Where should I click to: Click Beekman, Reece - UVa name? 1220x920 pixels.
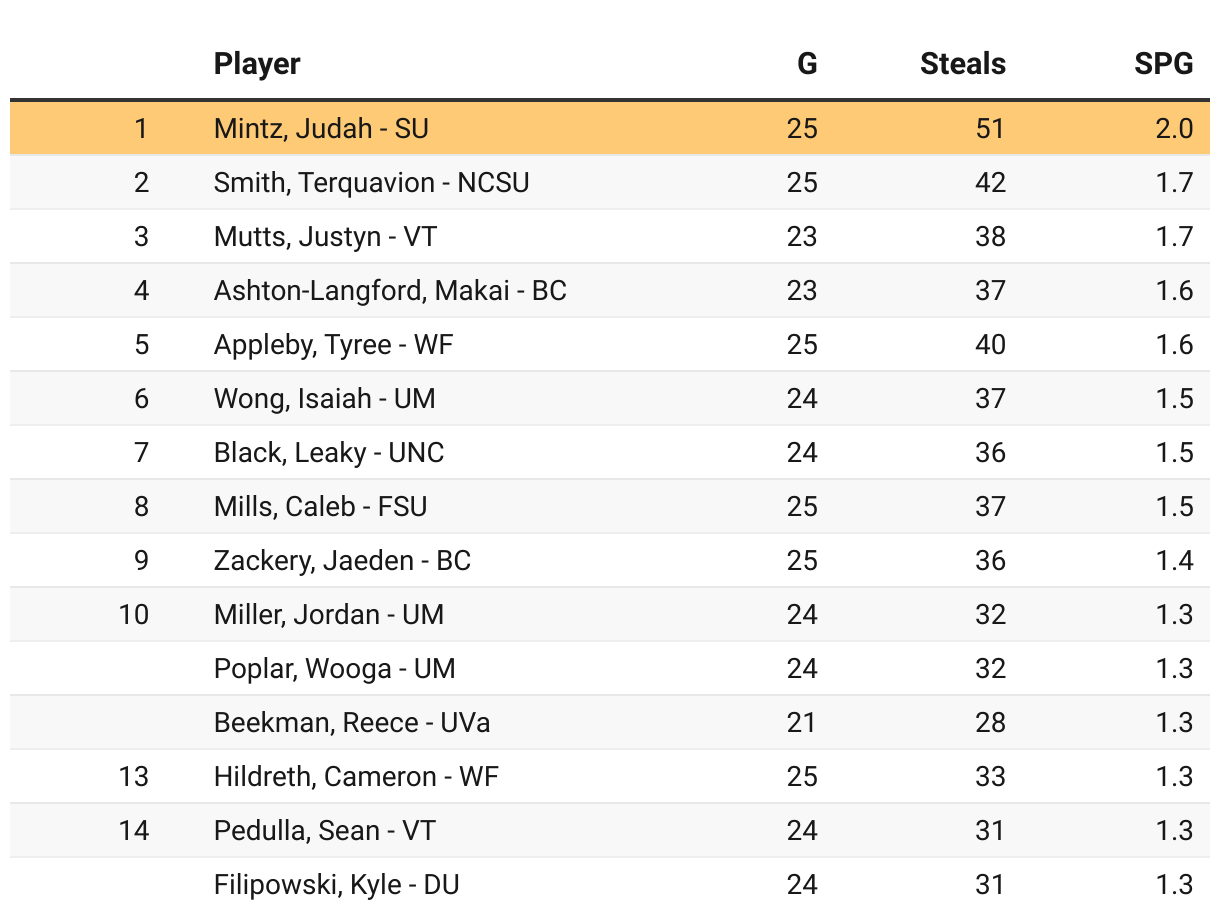tap(352, 722)
